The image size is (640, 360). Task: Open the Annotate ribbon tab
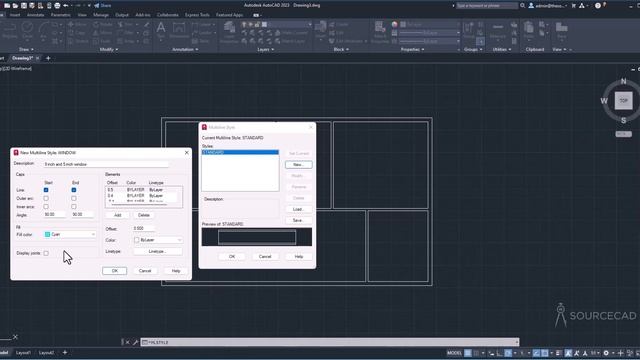[36, 15]
